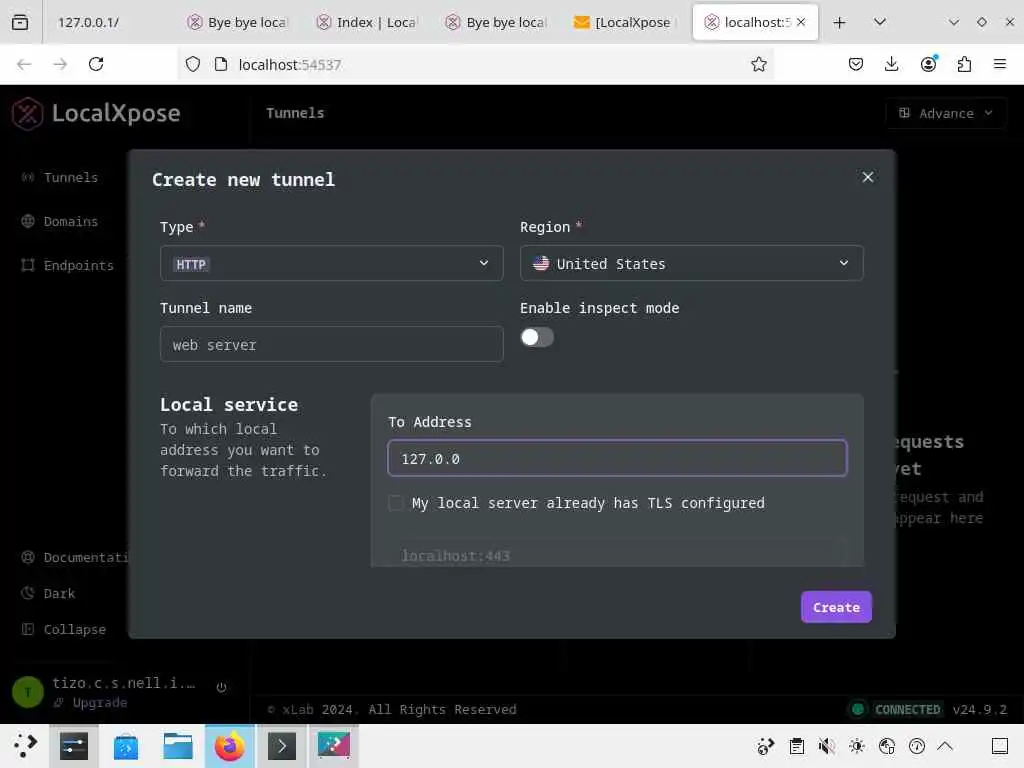Check My local server already has TLS
This screenshot has height=768, width=1024.
395,503
